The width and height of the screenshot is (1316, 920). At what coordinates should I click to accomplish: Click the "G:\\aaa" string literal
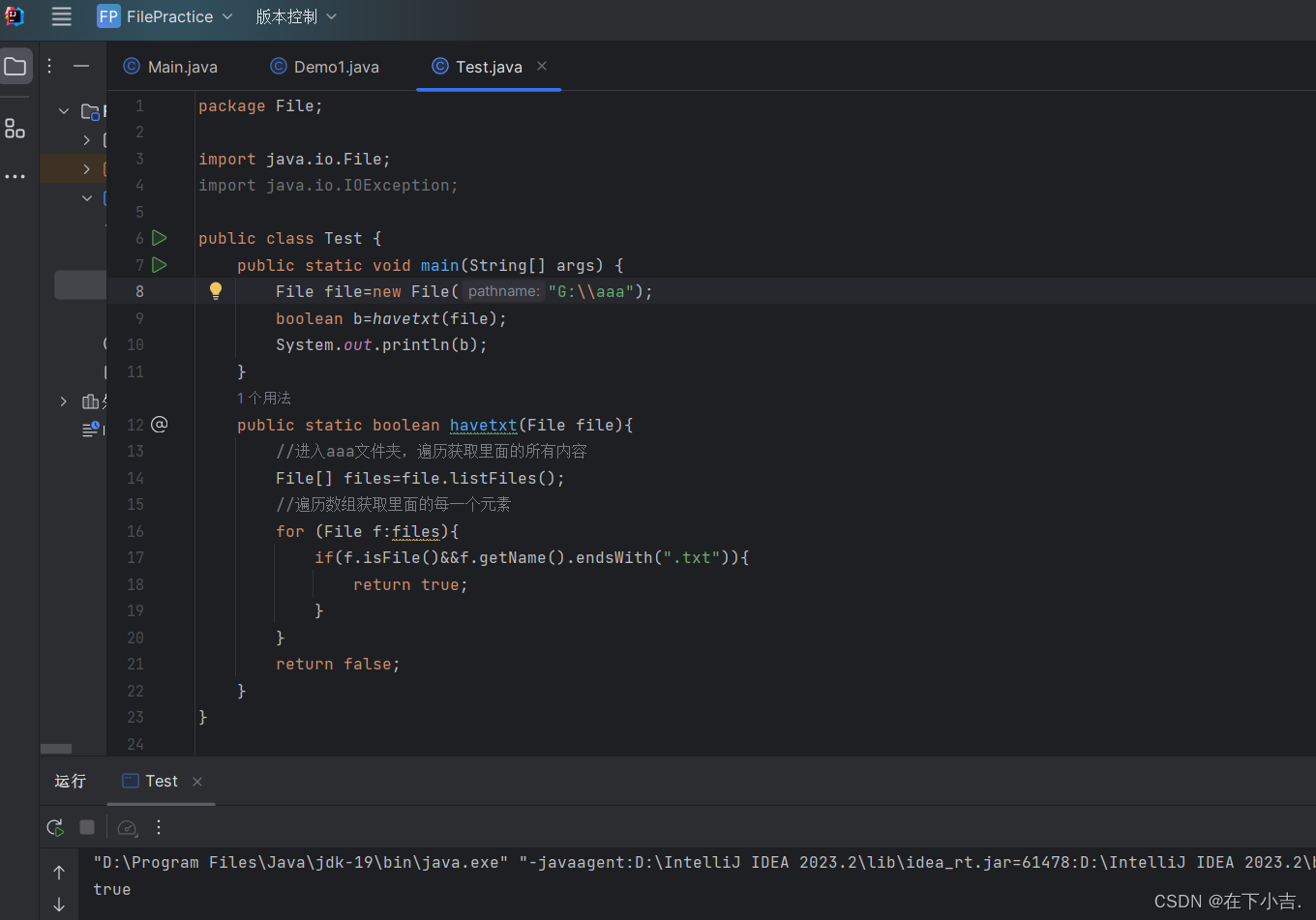591,291
